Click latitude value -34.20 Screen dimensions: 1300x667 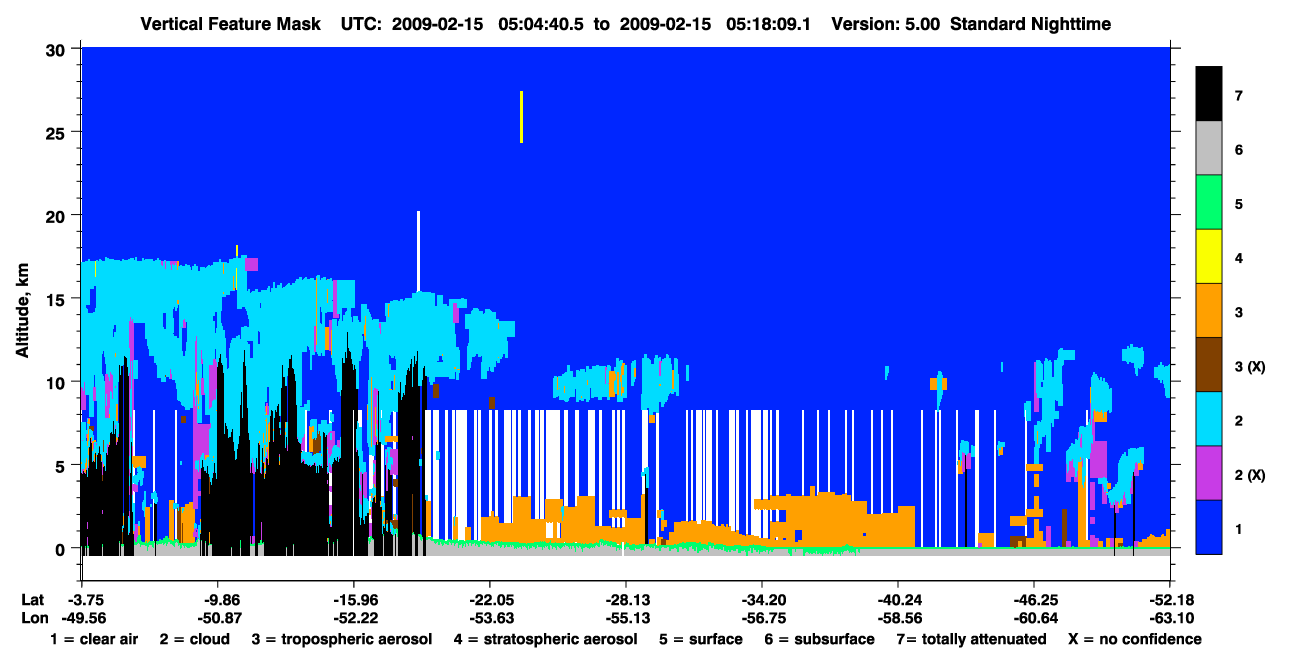coord(762,599)
